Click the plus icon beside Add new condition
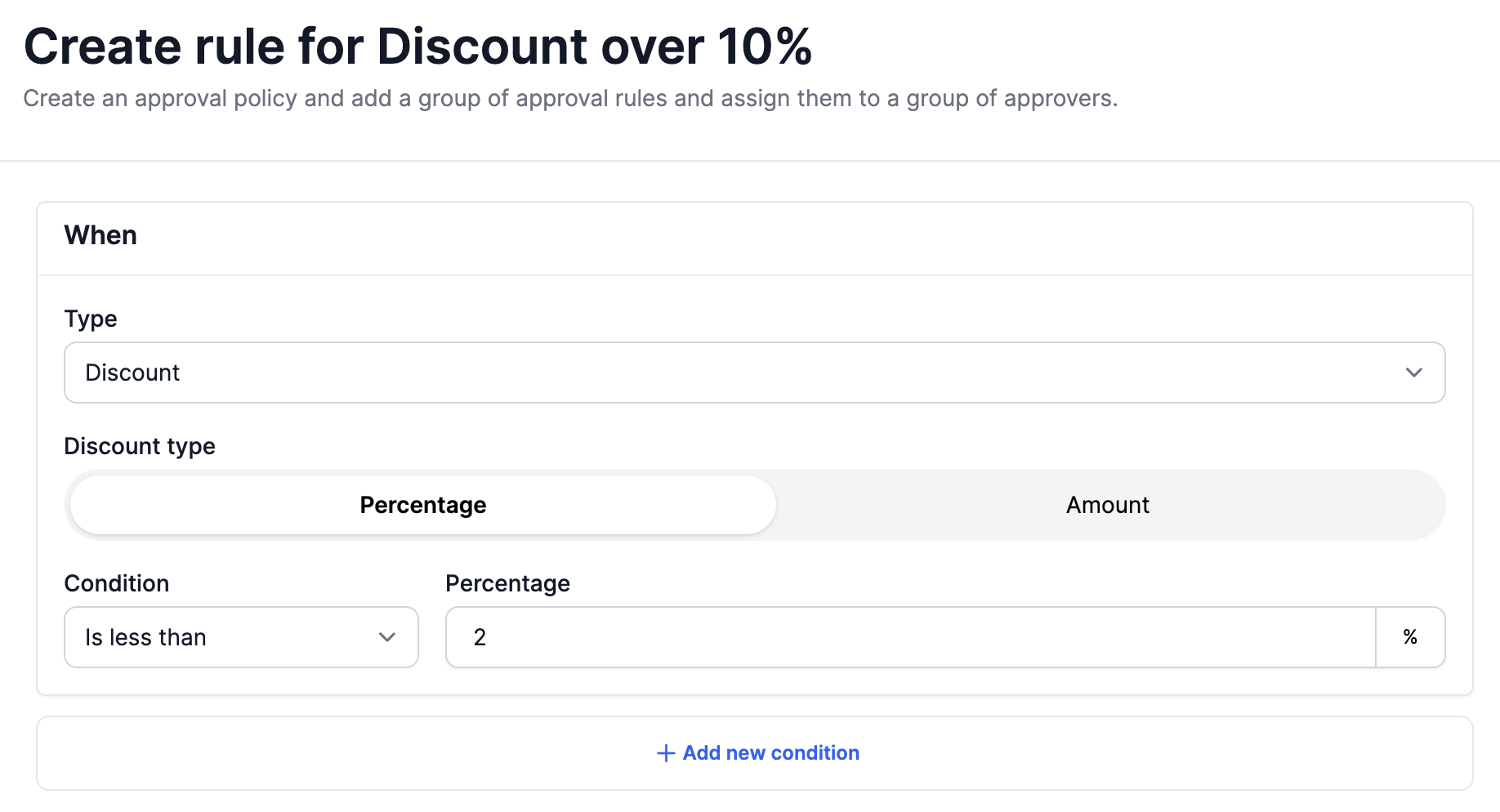1500x812 pixels. tap(666, 753)
